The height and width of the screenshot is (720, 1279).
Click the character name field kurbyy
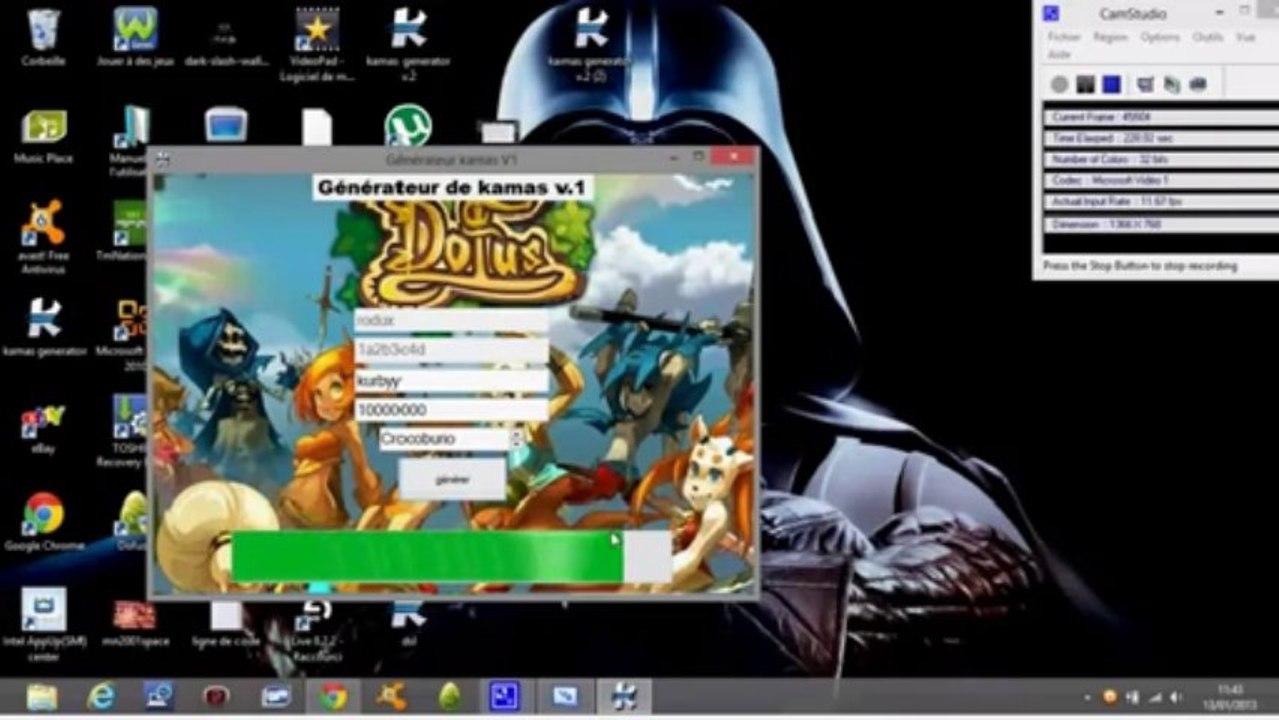(x=451, y=381)
